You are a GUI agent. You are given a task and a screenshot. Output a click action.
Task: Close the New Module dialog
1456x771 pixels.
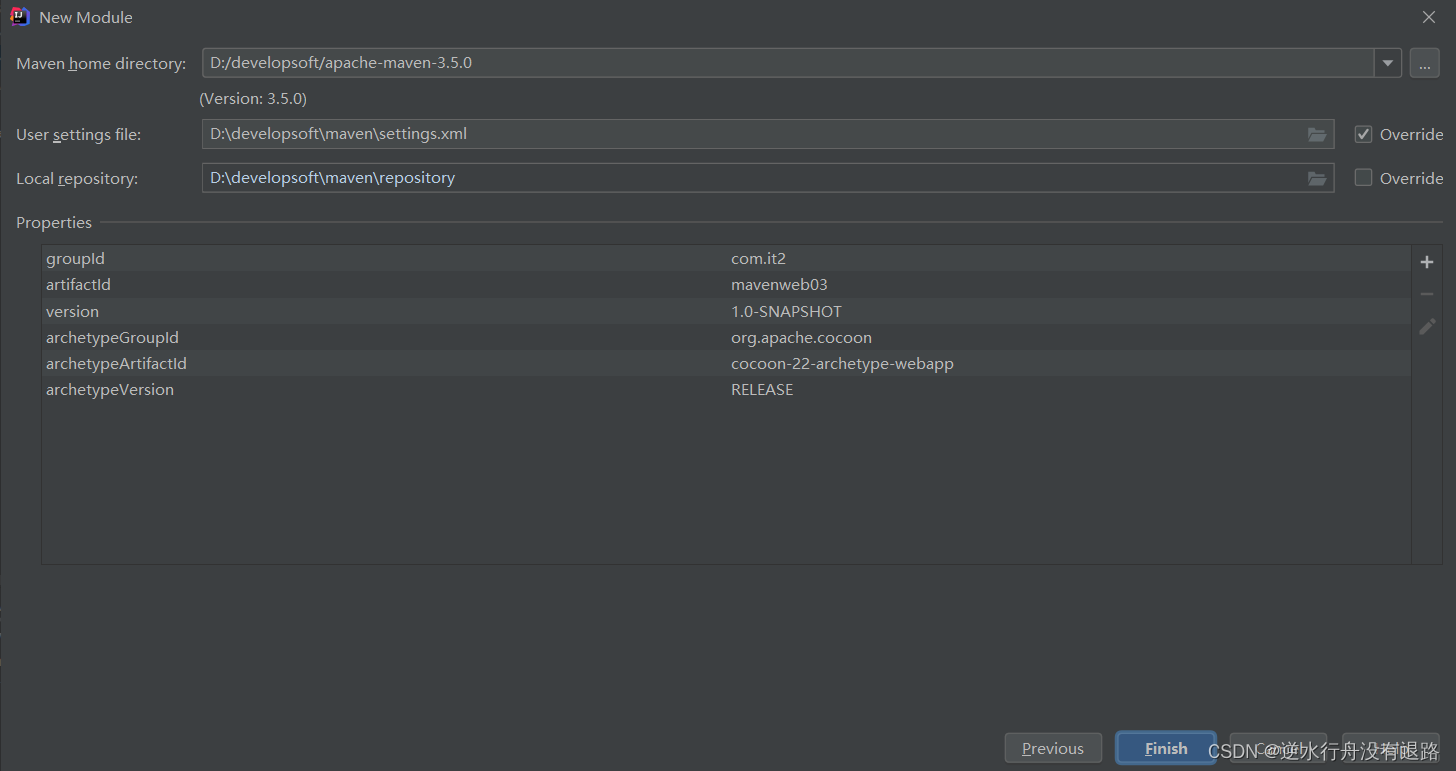coord(1429,17)
